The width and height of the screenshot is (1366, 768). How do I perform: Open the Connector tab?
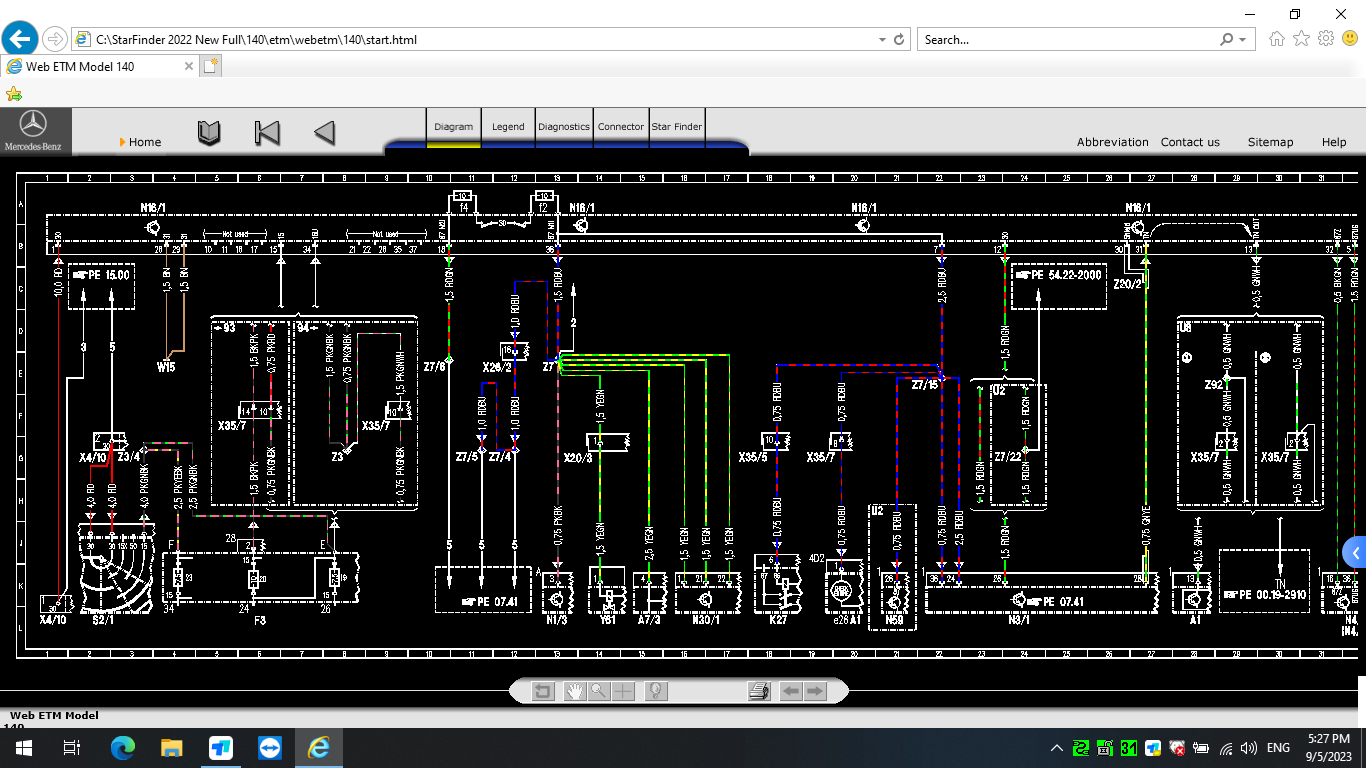621,127
